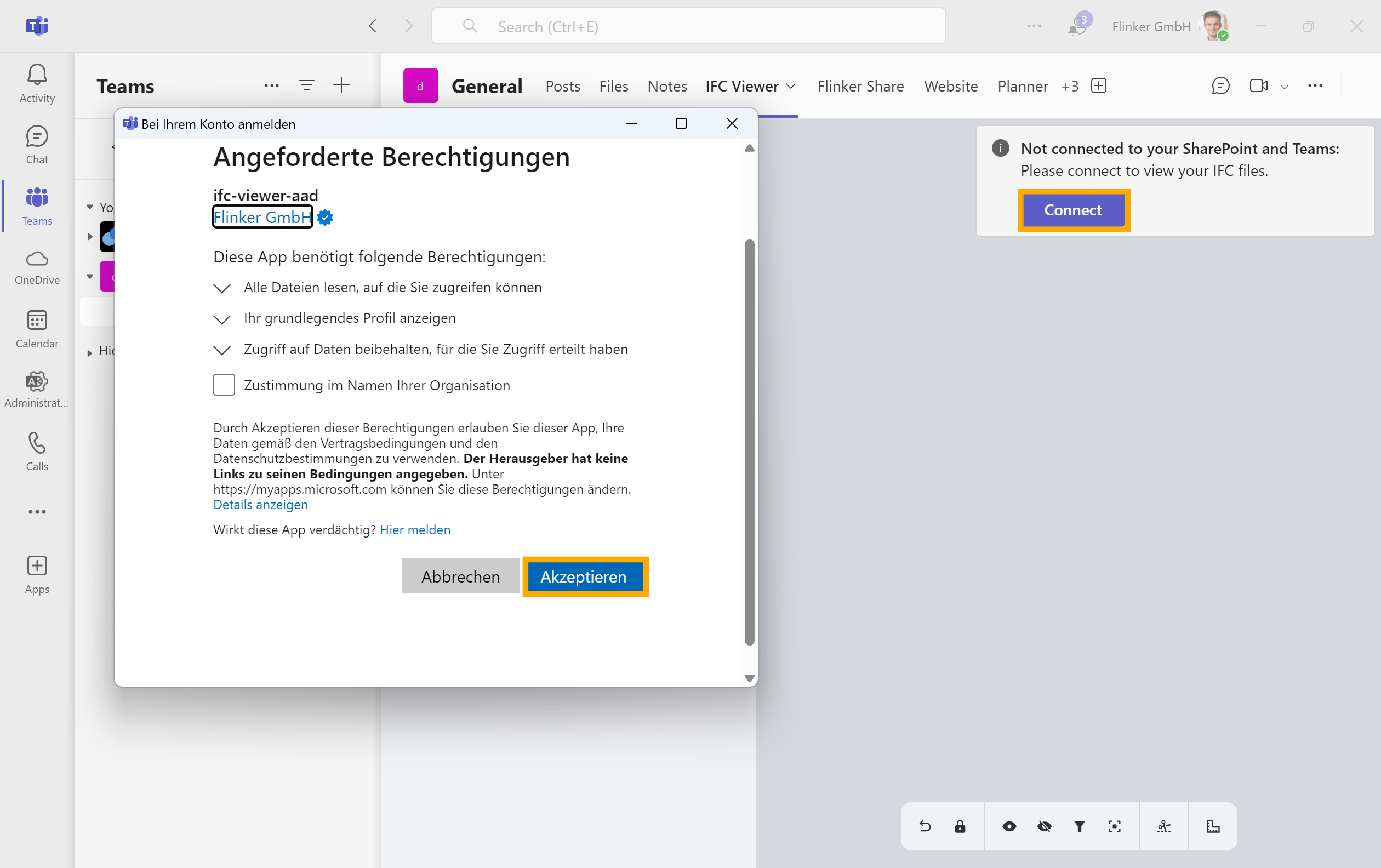The height and width of the screenshot is (868, 1381).
Task: Click the undo arrow icon in toolbar
Action: (x=924, y=825)
